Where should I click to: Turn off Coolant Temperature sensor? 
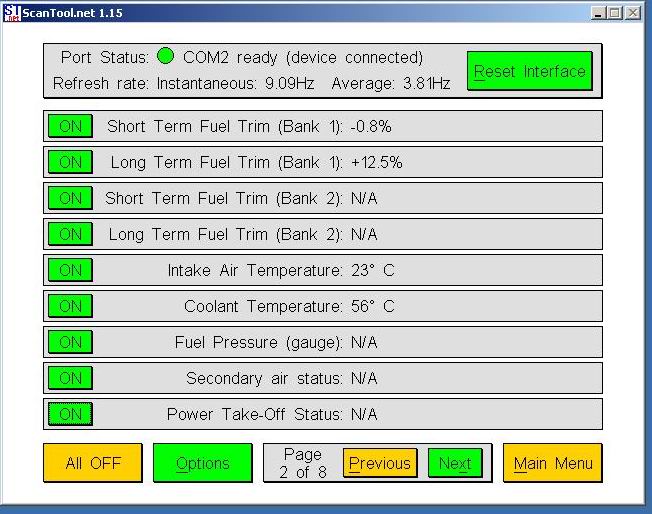coord(70,306)
